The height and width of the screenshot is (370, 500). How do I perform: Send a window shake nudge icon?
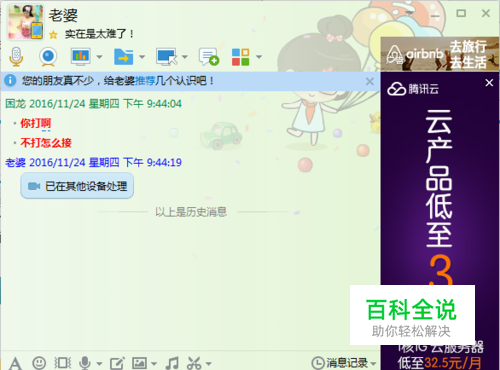(62, 363)
